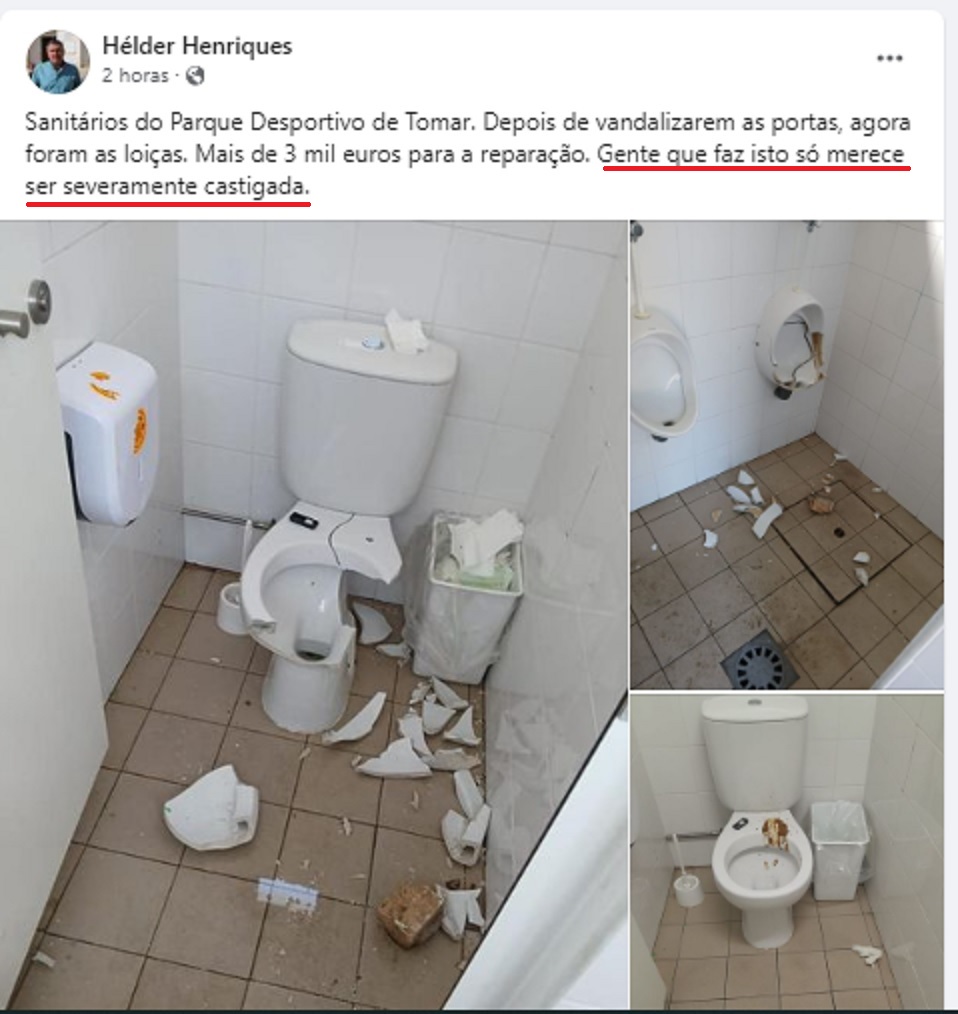This screenshot has height=1014, width=958.
Task: Click the brick on the floor in large photo
Action: 411,913
